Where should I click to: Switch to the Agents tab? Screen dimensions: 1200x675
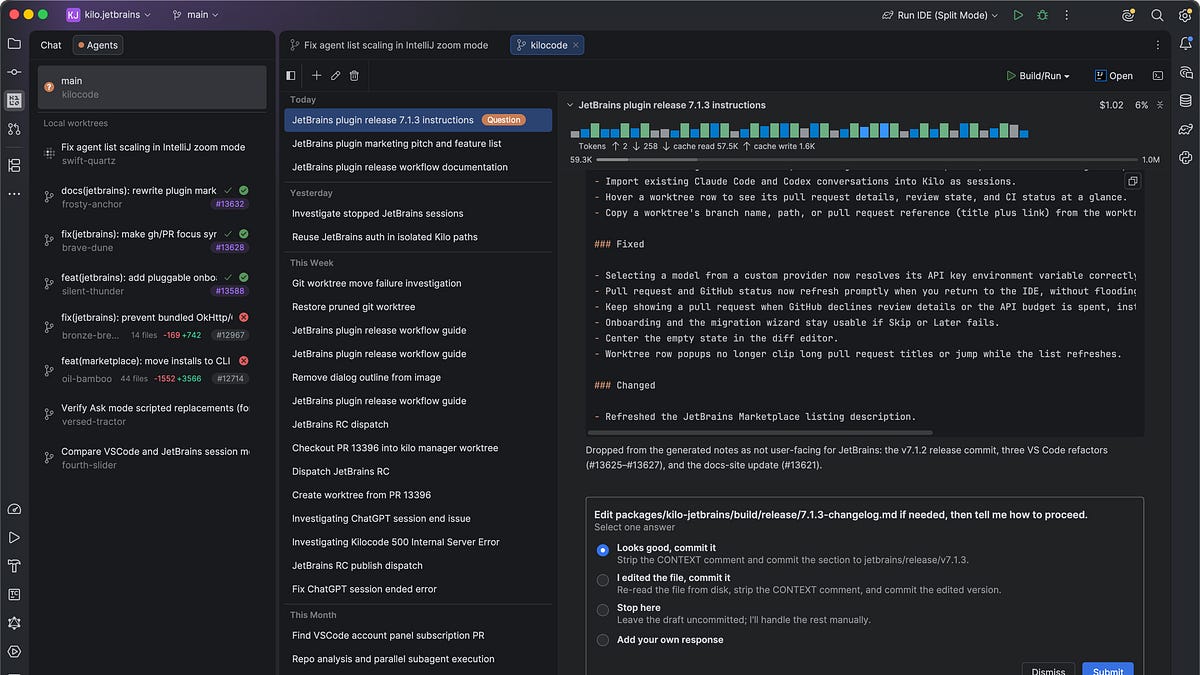(x=96, y=45)
